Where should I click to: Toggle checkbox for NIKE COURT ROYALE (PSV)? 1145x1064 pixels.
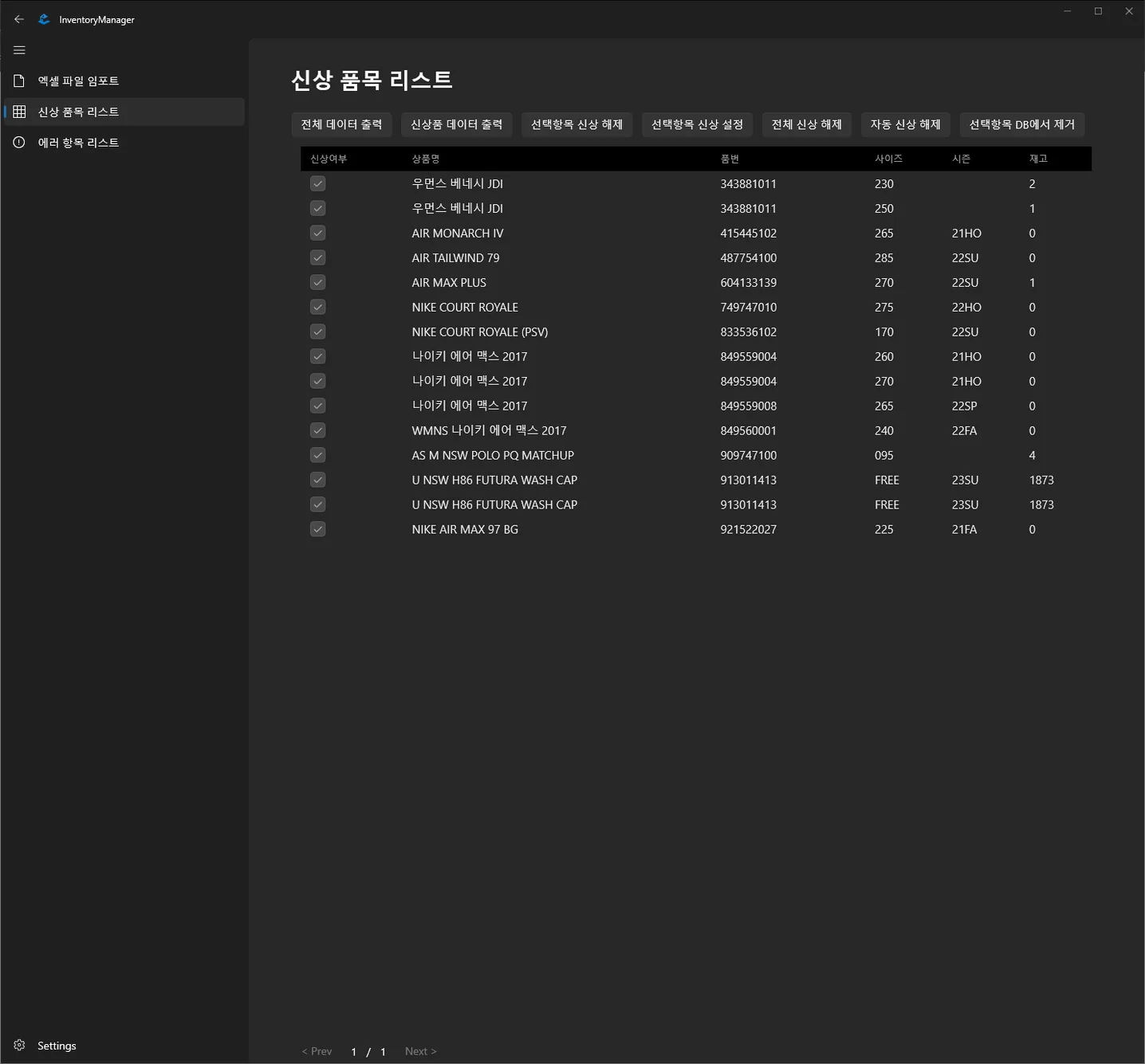(x=317, y=332)
